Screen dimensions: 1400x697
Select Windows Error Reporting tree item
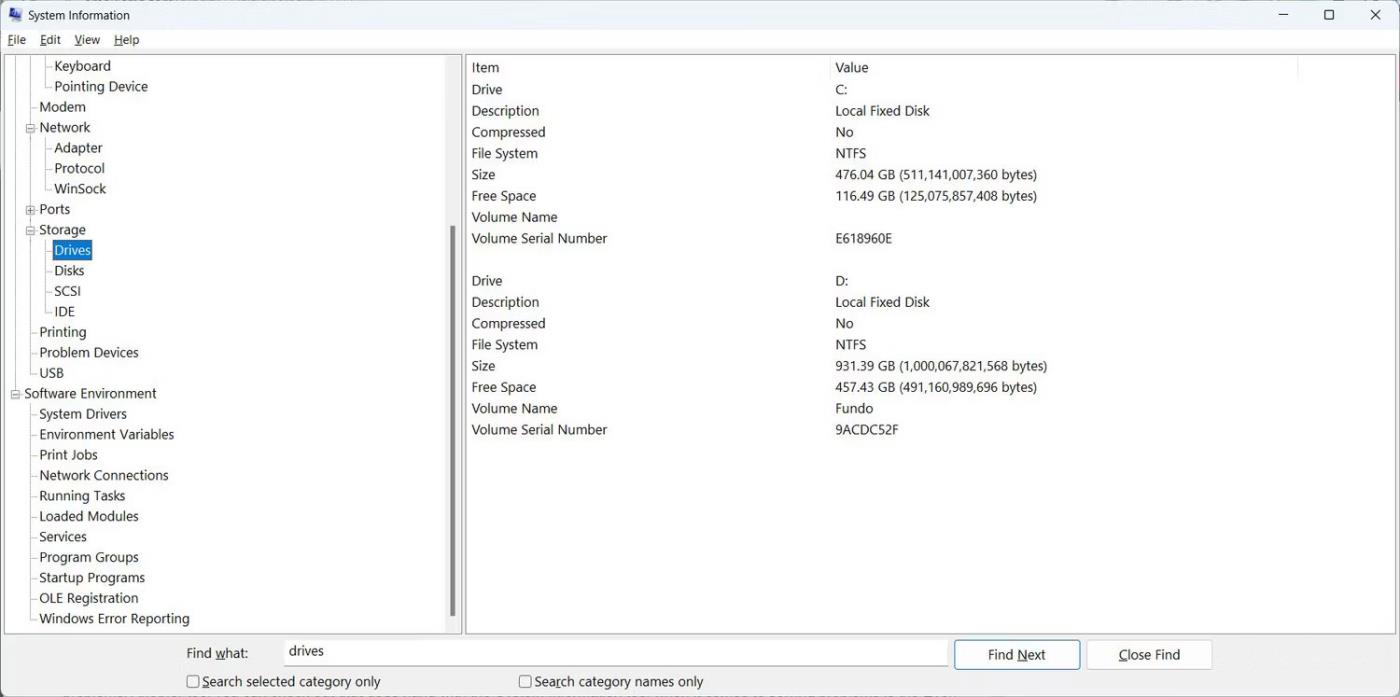(114, 619)
